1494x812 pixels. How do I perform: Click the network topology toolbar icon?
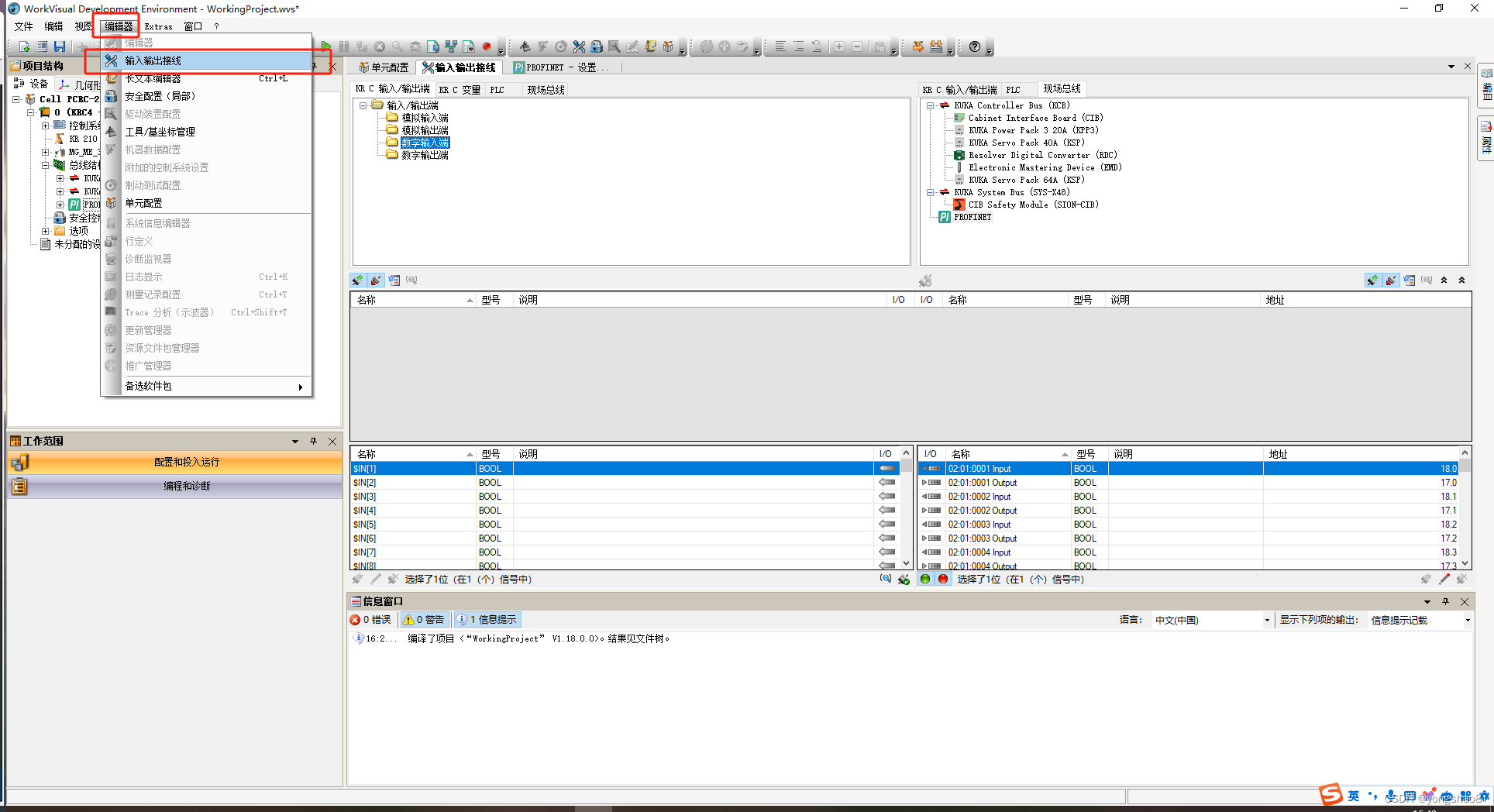tap(451, 46)
